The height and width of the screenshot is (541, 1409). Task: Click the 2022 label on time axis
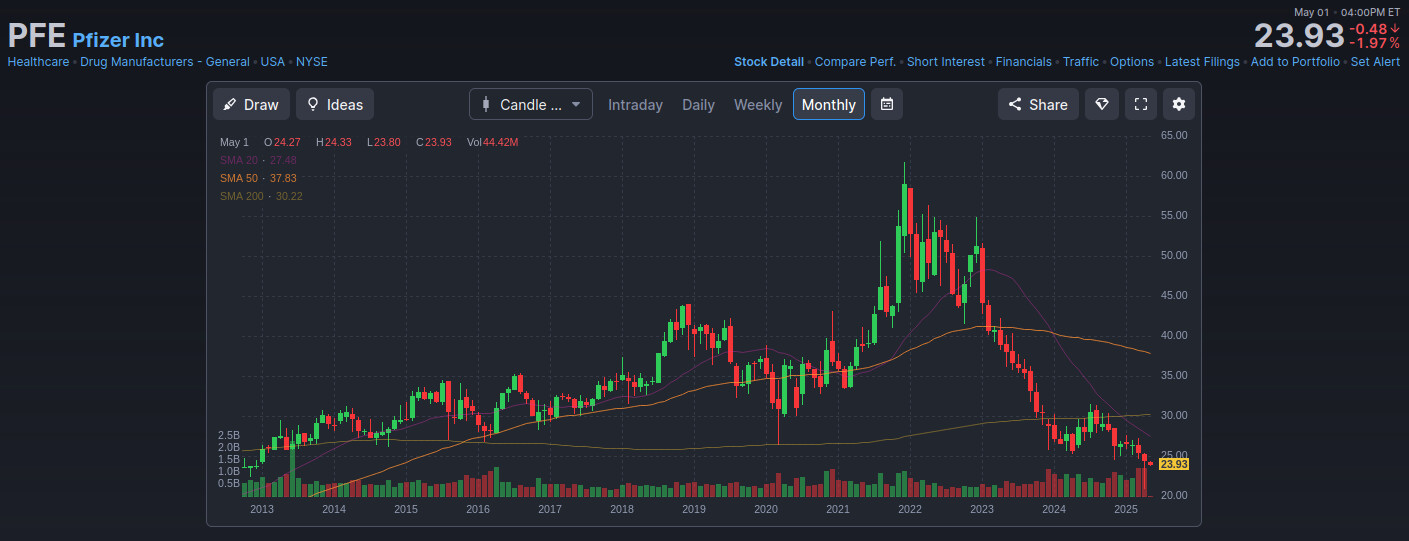[x=909, y=509]
